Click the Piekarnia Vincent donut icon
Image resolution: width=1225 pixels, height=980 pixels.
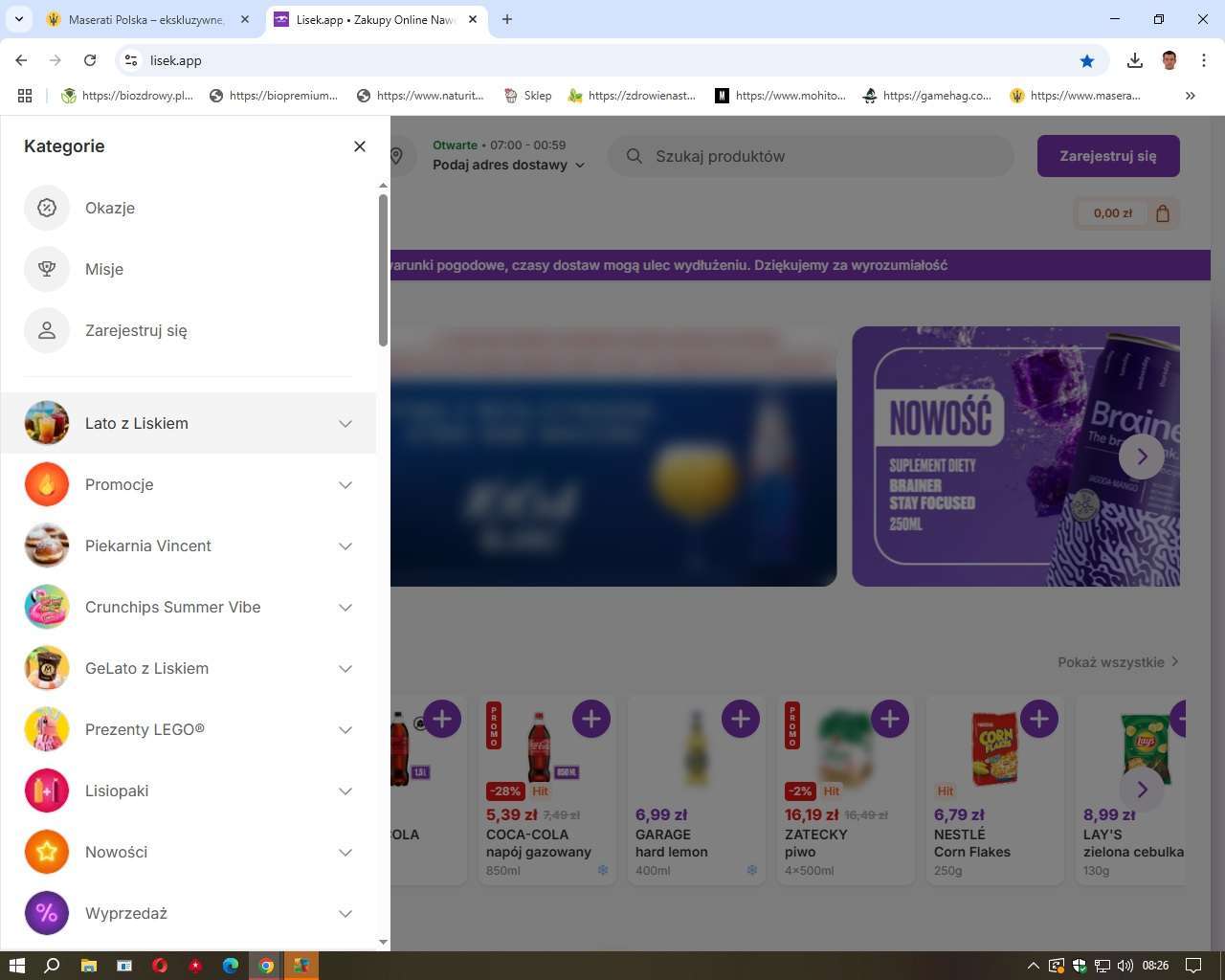pos(47,546)
